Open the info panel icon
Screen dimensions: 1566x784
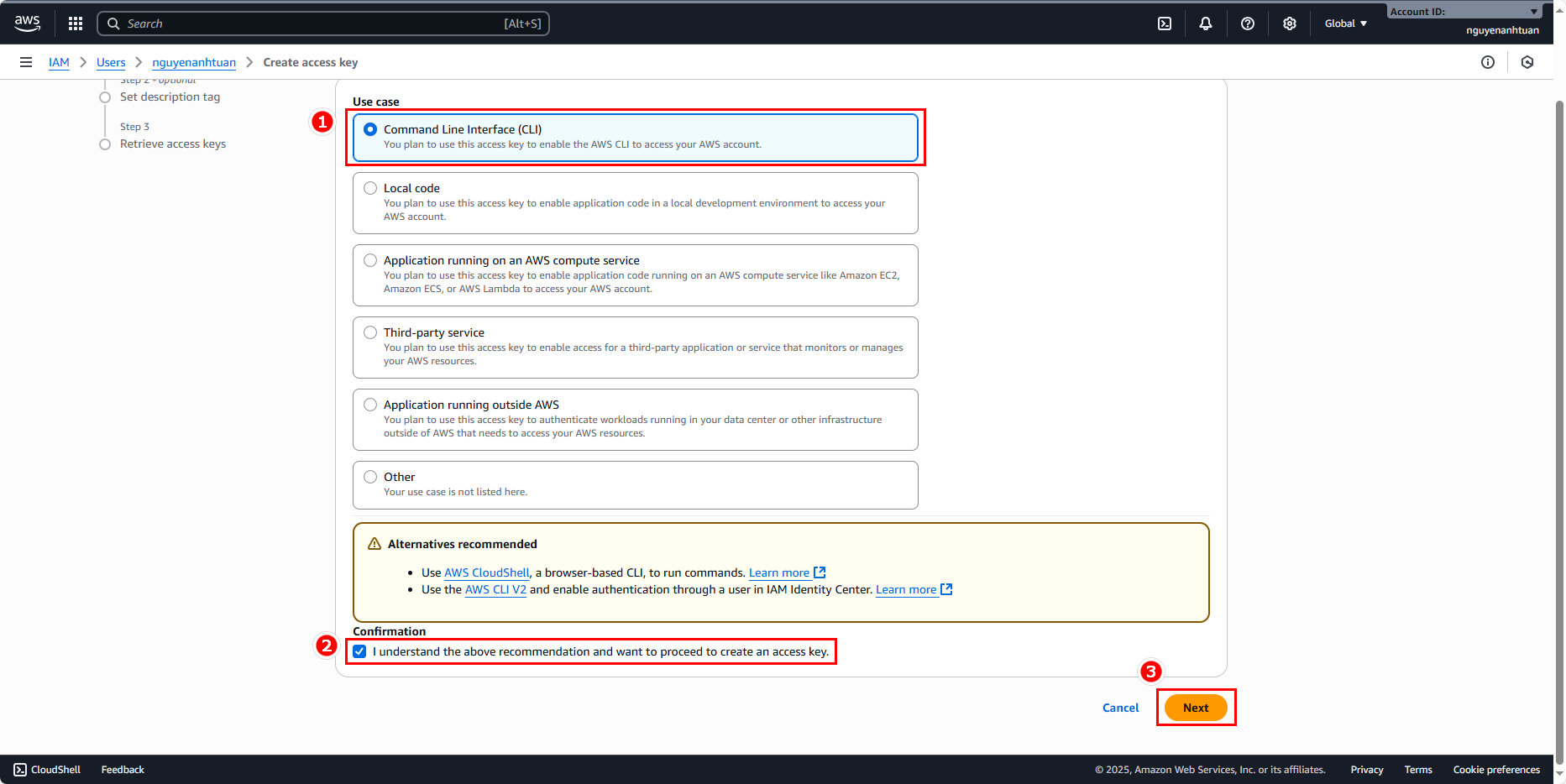click(1488, 62)
